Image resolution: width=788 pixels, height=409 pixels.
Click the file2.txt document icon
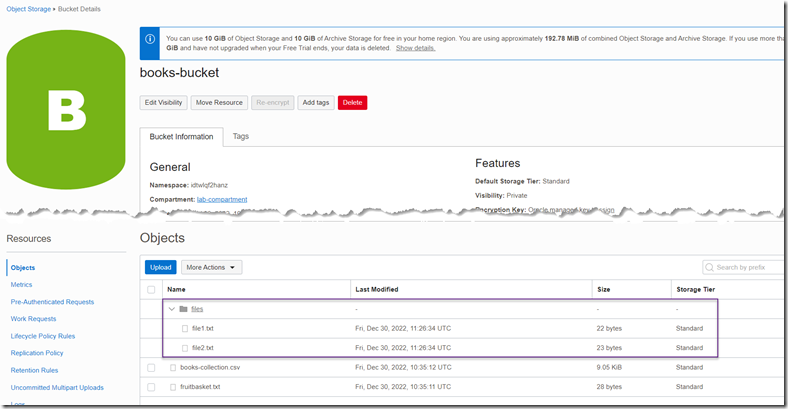(x=184, y=347)
